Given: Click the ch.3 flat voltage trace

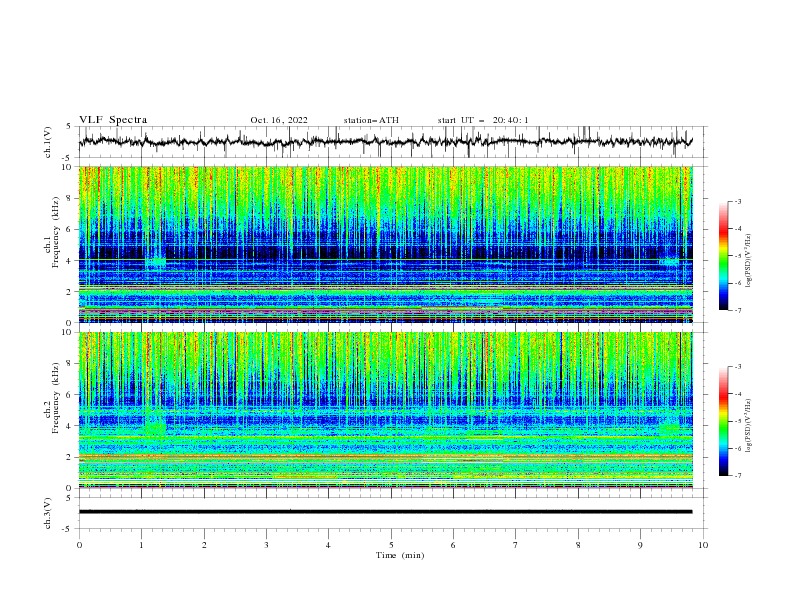Looking at the screenshot, I should point(385,512).
